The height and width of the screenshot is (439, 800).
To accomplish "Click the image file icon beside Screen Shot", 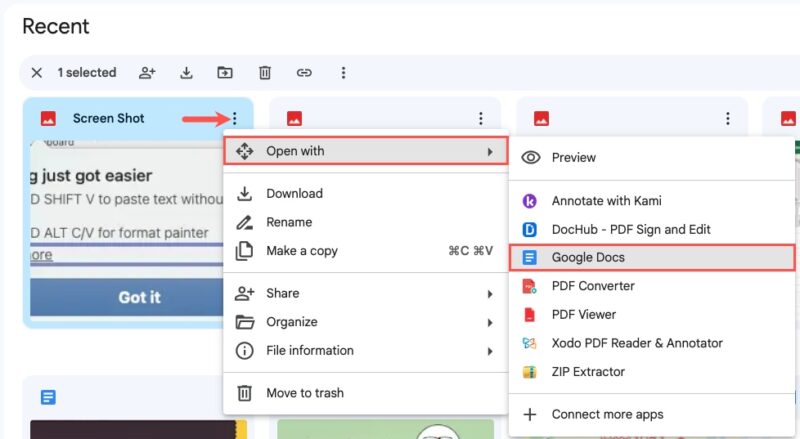I will tap(48, 118).
